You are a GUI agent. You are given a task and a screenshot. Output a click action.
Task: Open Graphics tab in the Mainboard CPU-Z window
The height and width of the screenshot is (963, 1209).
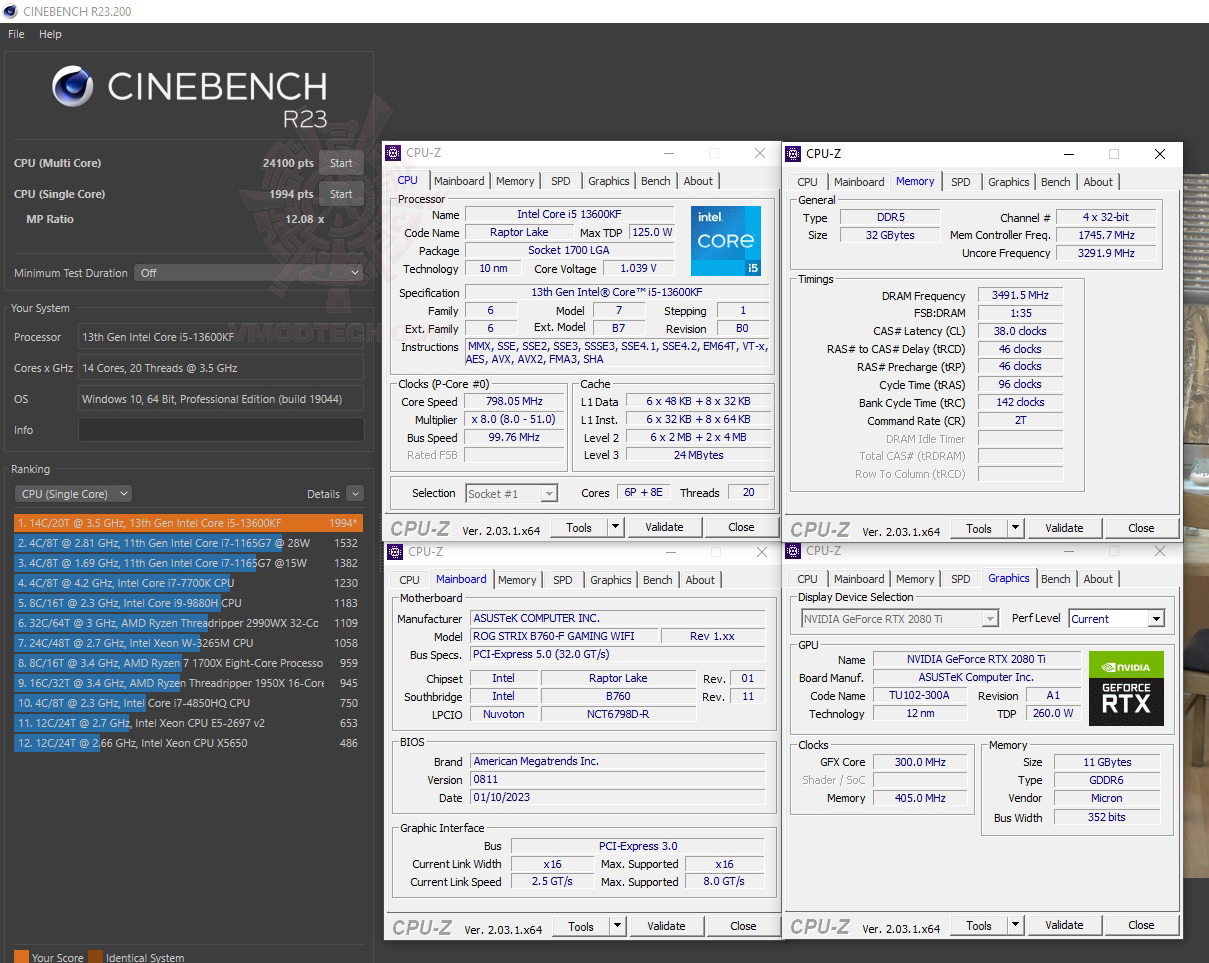pos(610,580)
